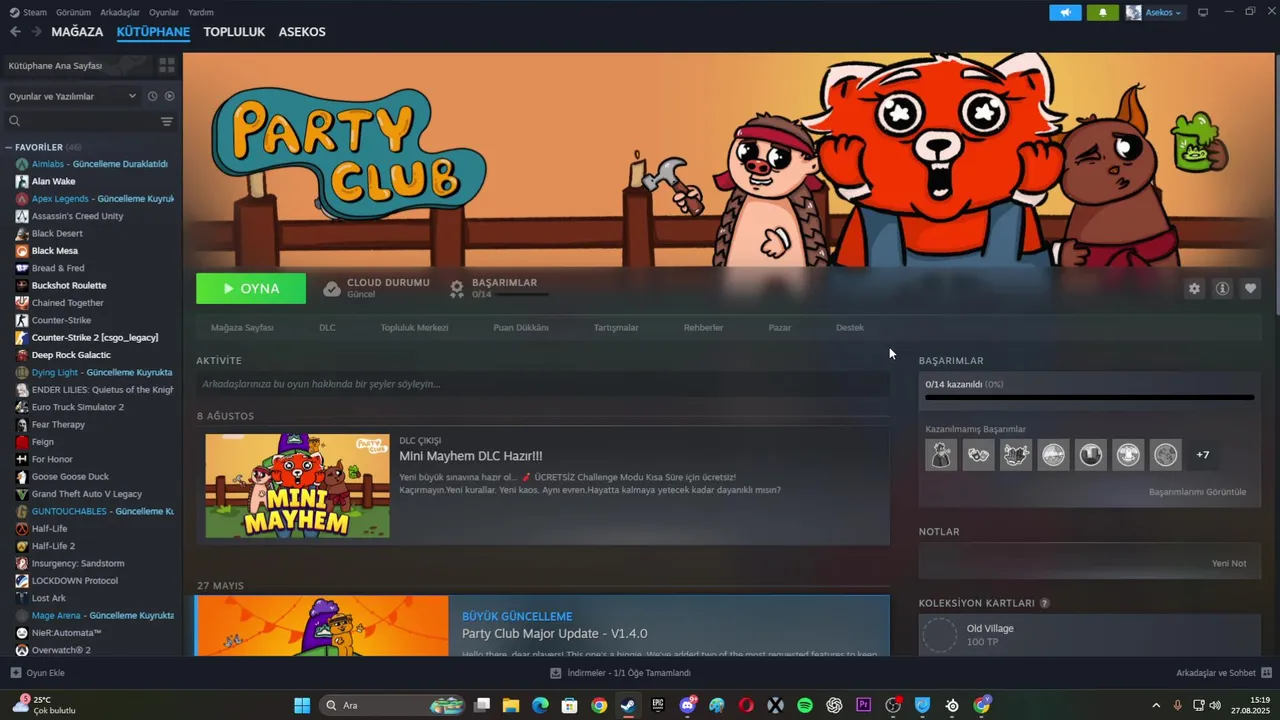Image resolution: width=1280 pixels, height=720 pixels.
Task: Switch to the TOPLULUK tab
Action: pyautogui.click(x=234, y=32)
